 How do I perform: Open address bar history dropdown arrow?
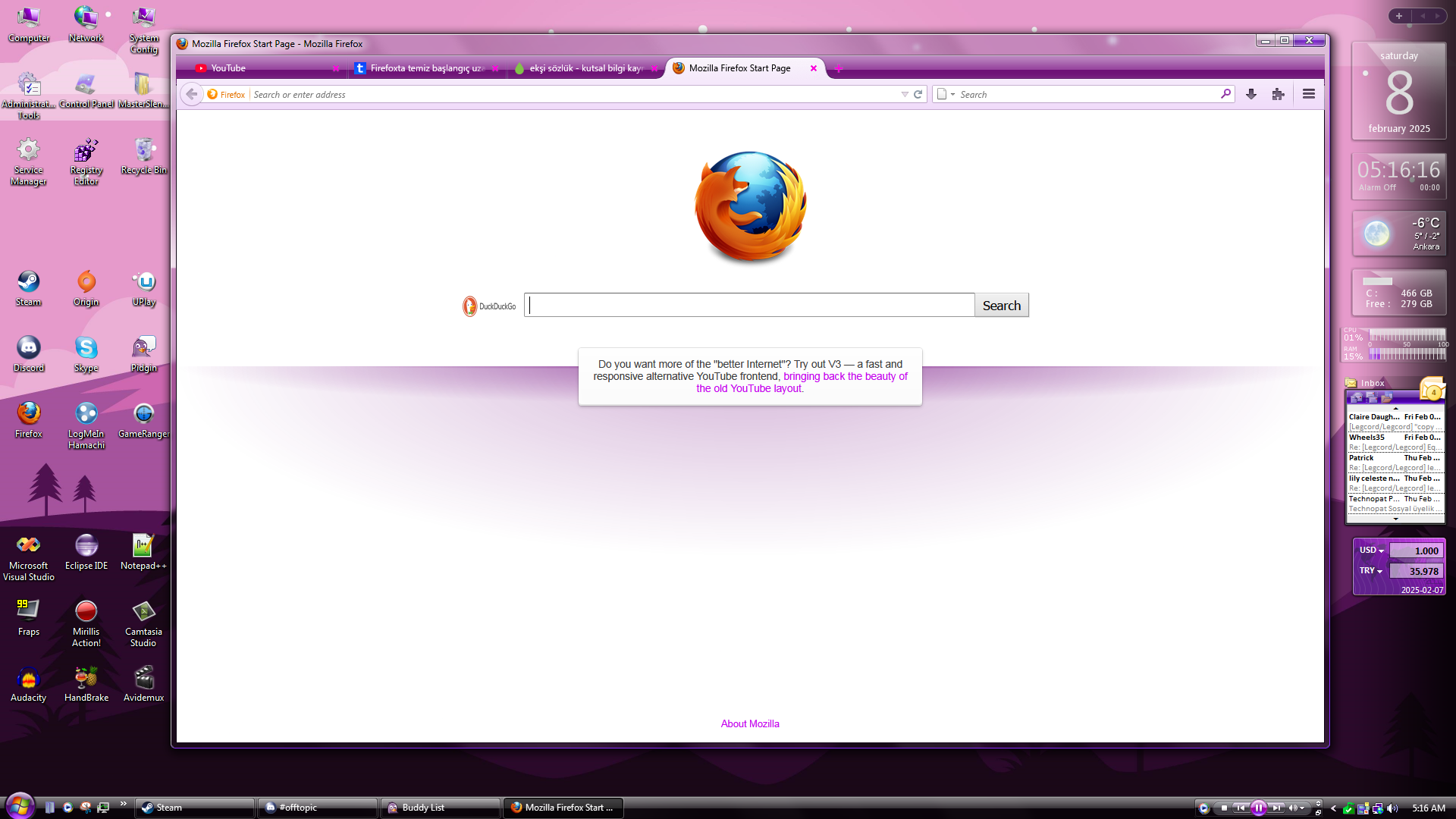point(905,94)
